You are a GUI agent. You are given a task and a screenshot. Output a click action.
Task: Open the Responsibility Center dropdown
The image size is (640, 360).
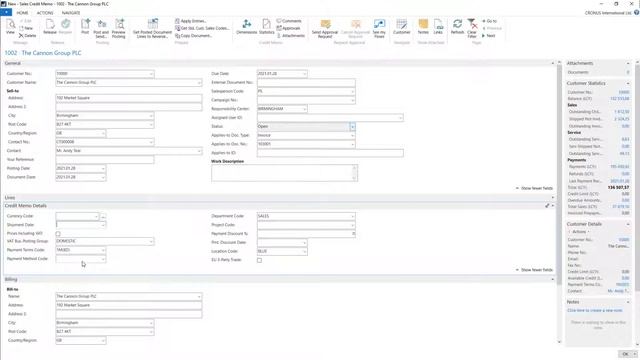(x=304, y=109)
